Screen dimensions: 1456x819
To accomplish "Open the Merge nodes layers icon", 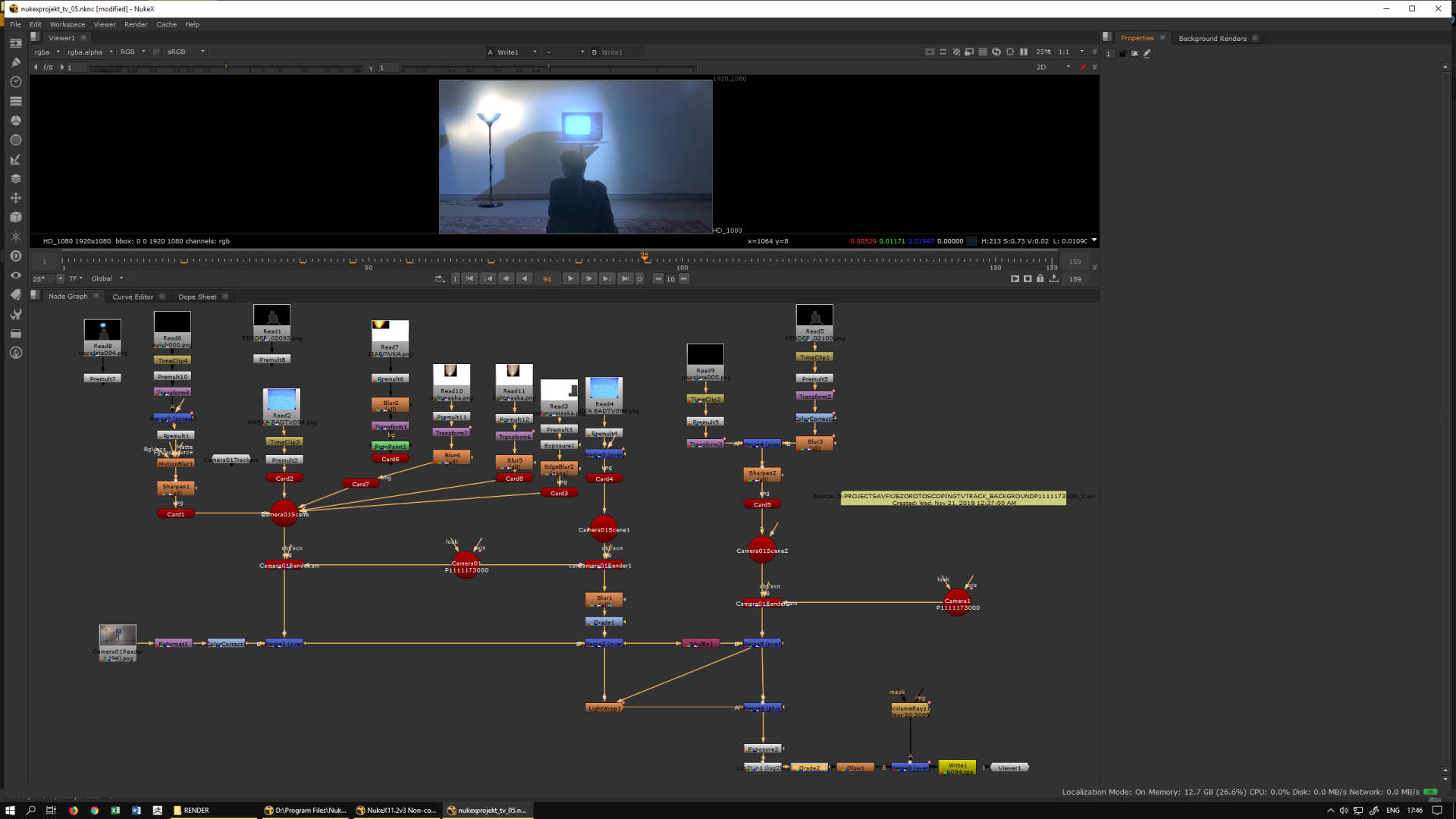I will point(15,179).
